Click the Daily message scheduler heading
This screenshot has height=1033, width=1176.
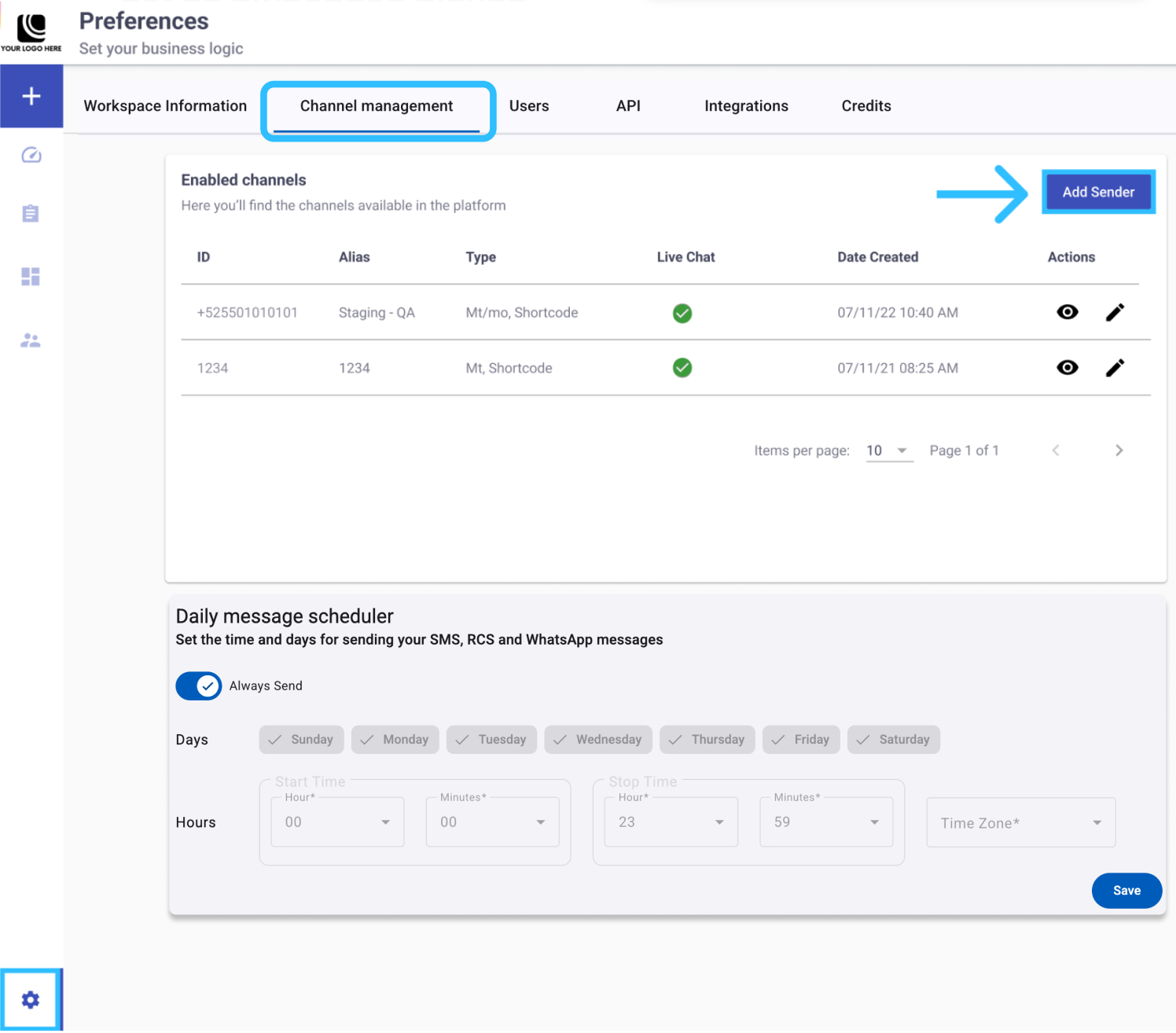(285, 616)
